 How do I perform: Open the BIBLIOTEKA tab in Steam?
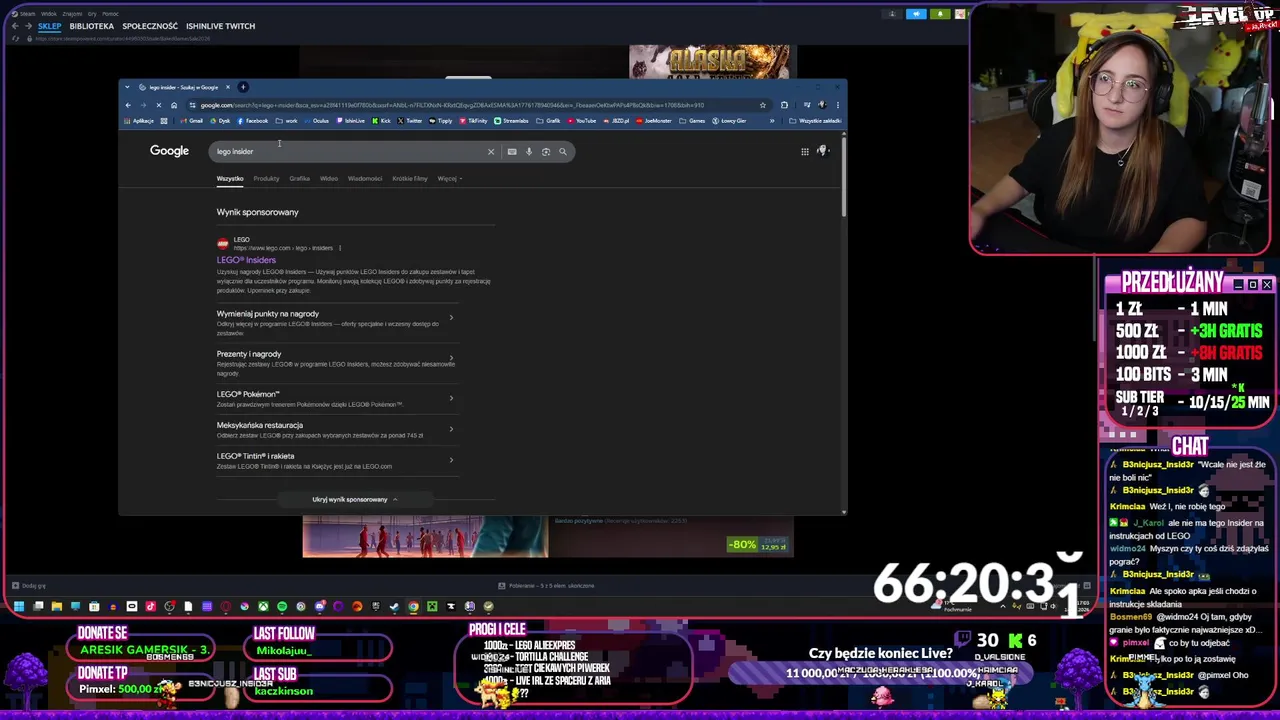(x=92, y=26)
